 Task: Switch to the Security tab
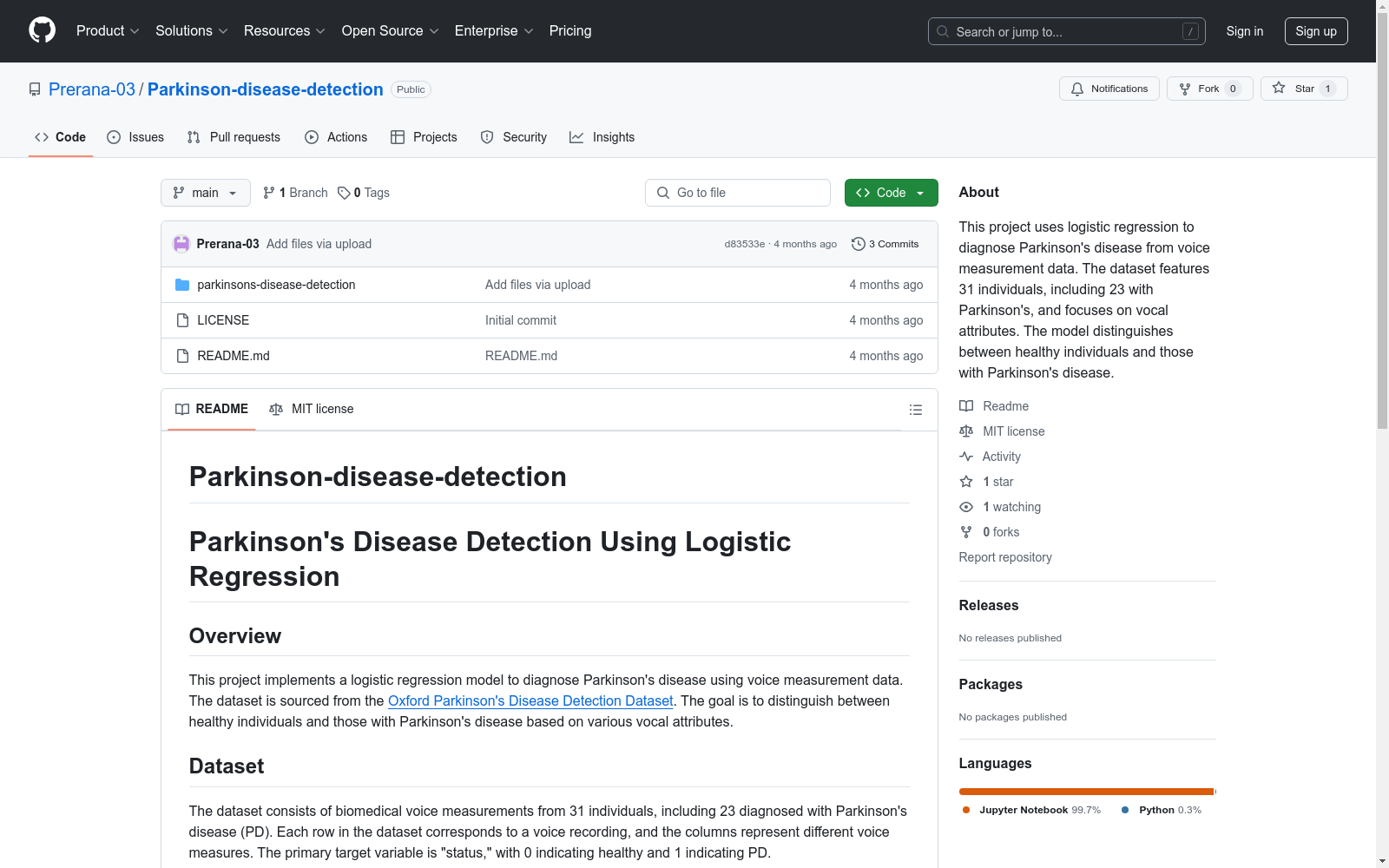514,137
